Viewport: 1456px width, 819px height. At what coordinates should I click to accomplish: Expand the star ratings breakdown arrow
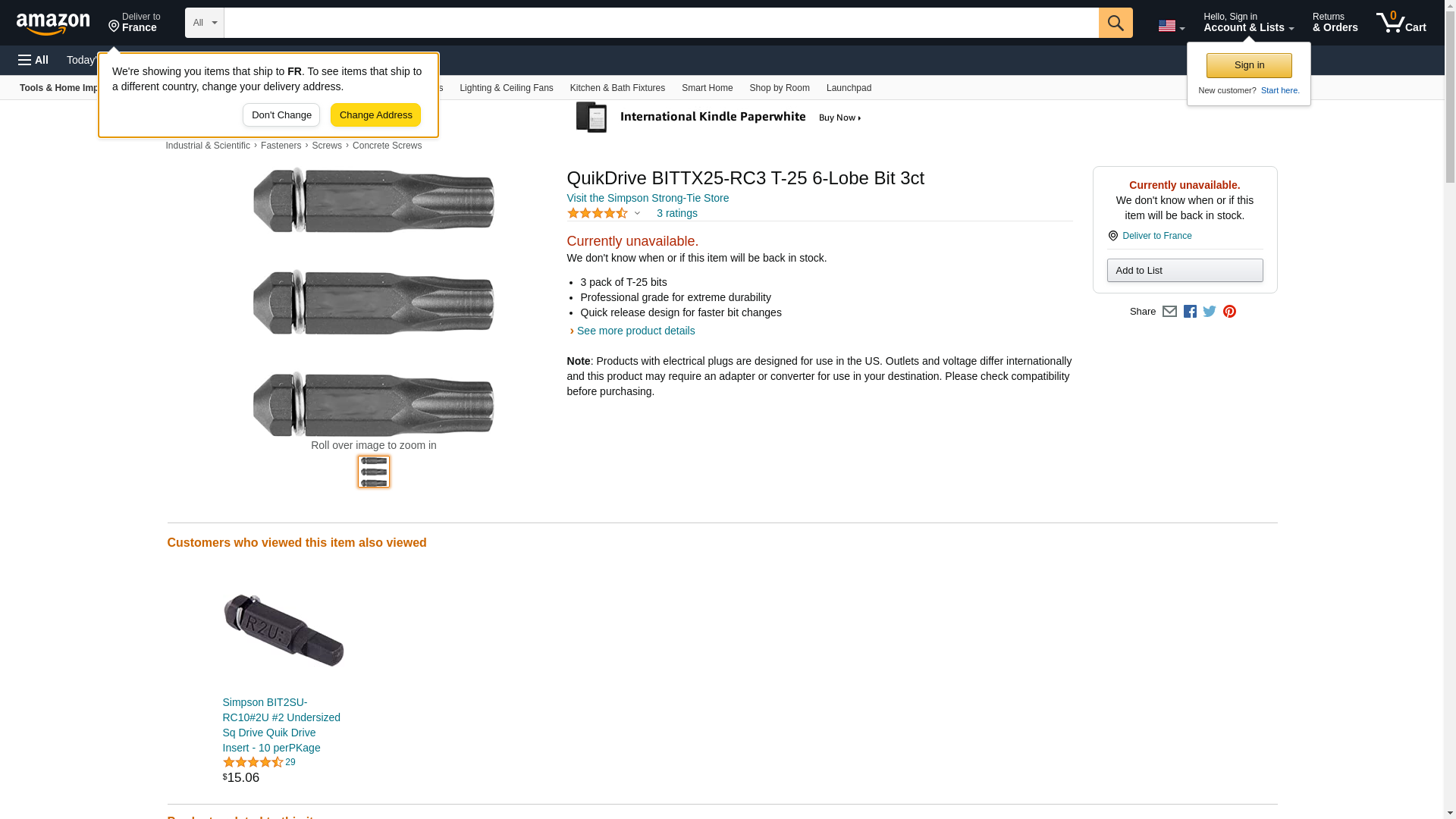click(x=637, y=213)
